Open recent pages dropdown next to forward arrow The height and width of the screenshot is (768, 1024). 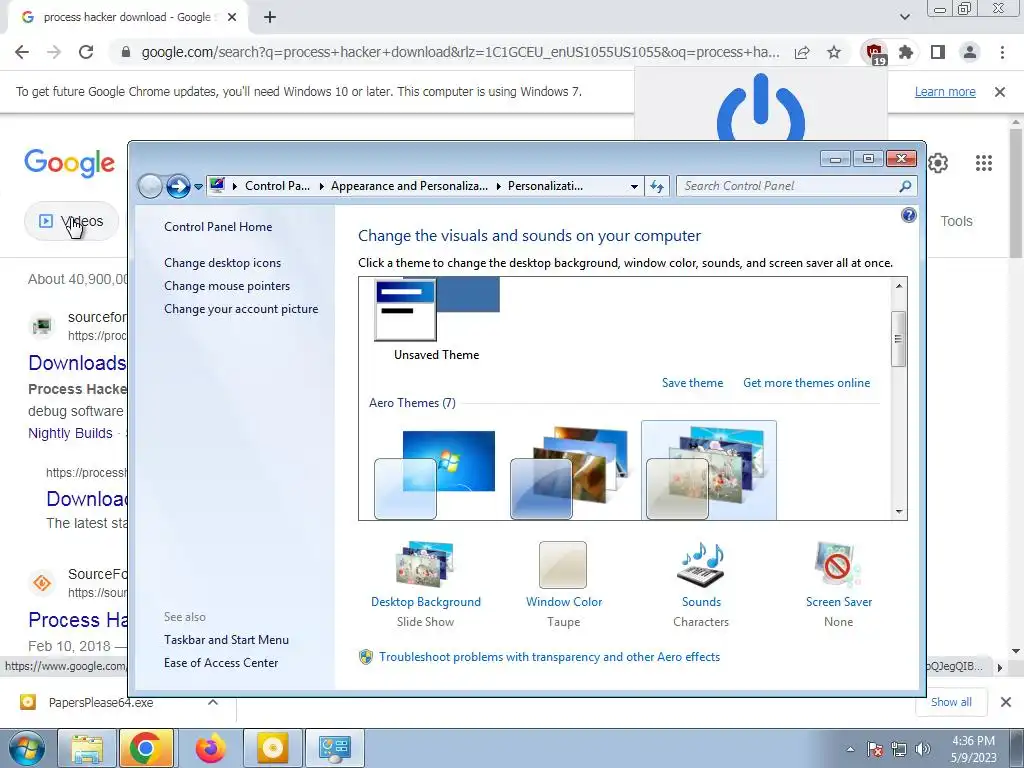click(198, 187)
